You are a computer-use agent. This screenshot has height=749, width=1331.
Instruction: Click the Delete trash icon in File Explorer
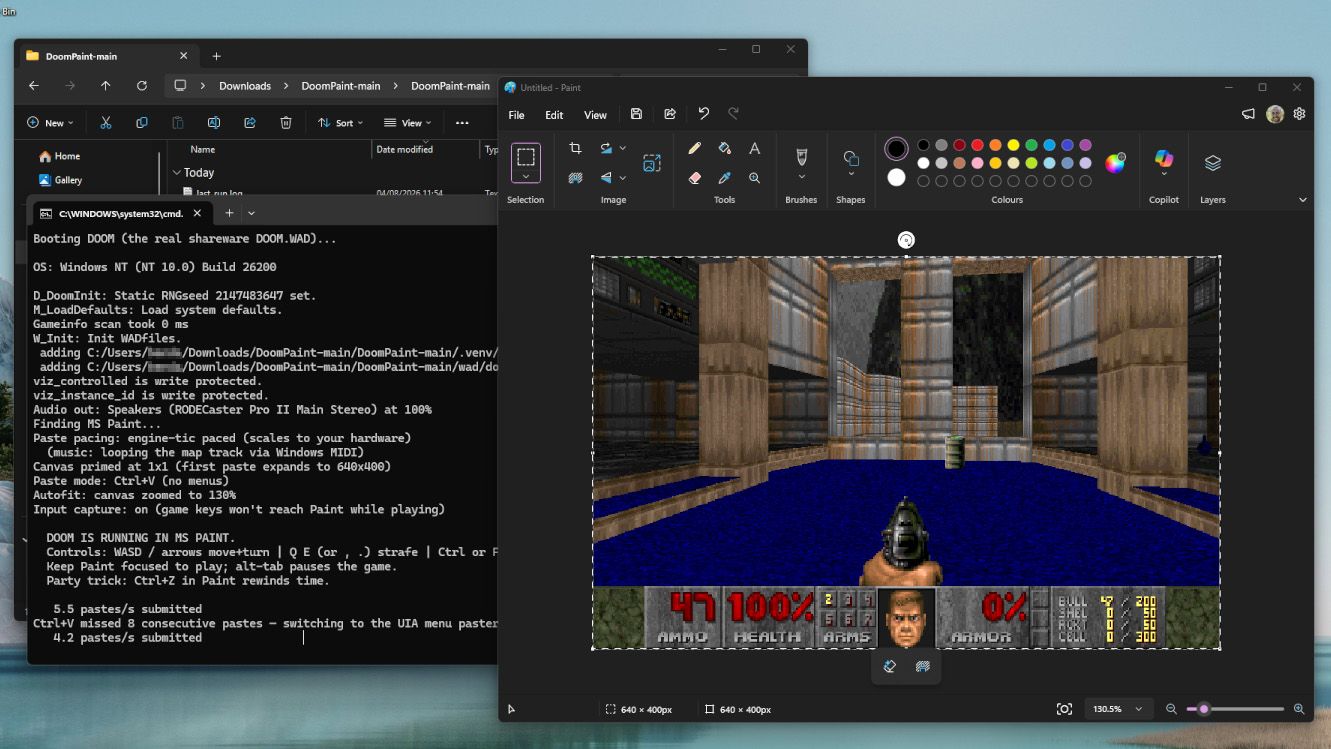[x=286, y=123]
